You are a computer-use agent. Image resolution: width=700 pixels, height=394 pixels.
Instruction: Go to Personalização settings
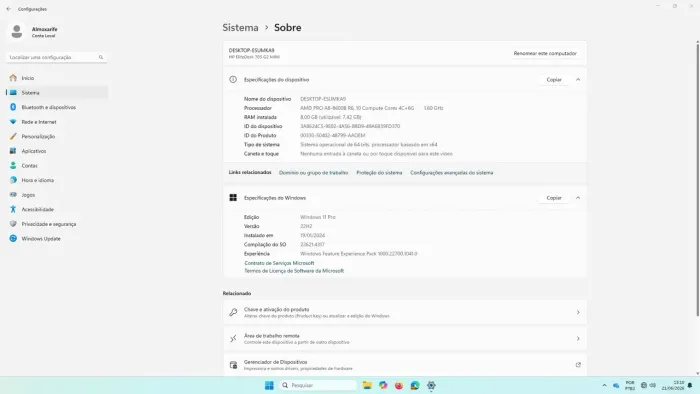[57, 137]
